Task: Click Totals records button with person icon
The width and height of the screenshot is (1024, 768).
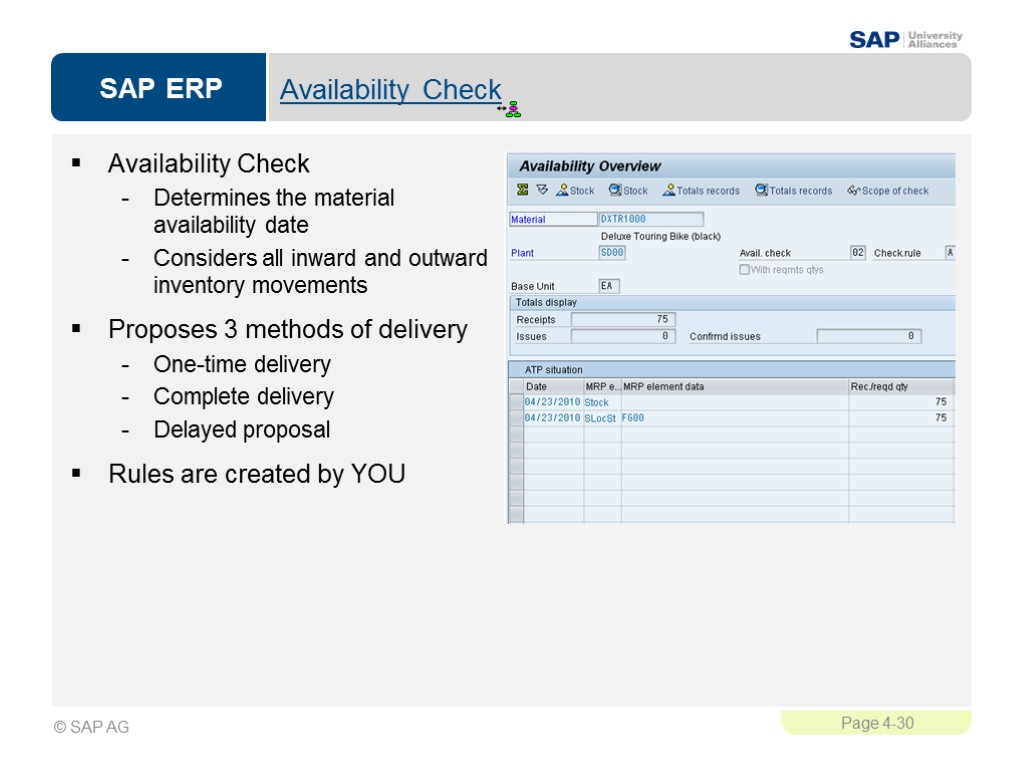Action: (701, 190)
